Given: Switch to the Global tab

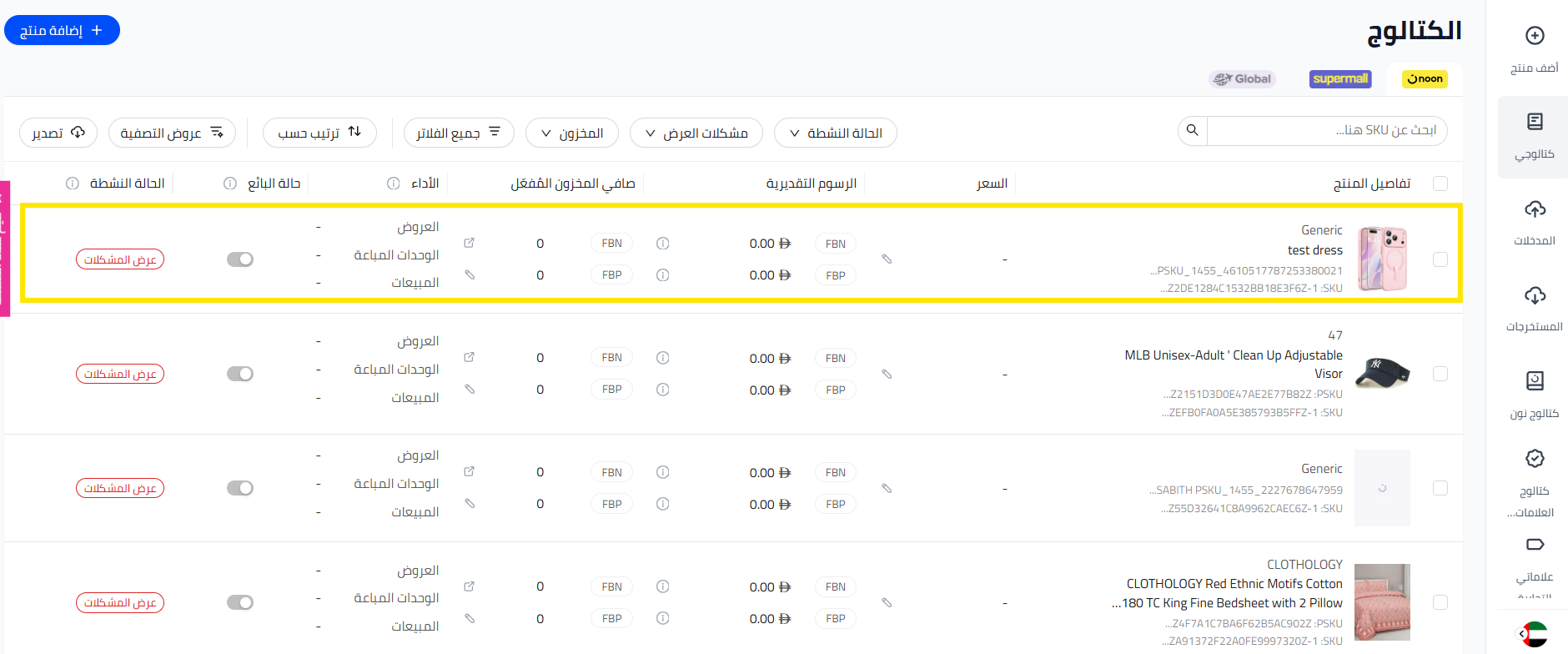Looking at the screenshot, I should (x=1242, y=78).
